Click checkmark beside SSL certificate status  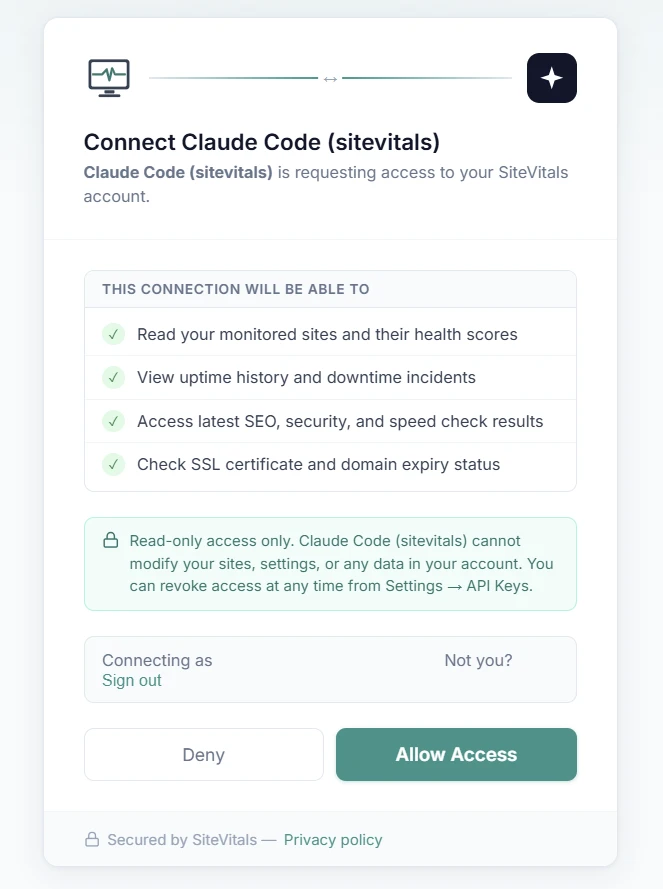(113, 464)
